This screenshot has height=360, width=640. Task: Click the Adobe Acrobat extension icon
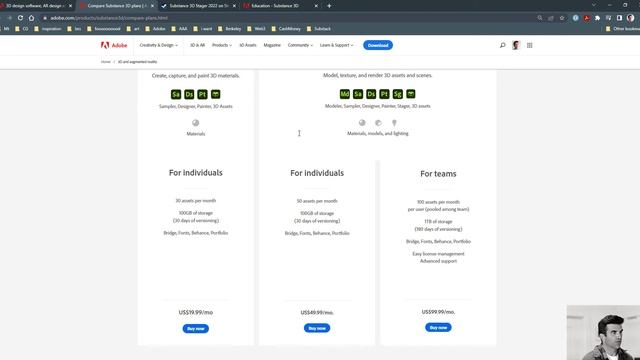click(587, 18)
